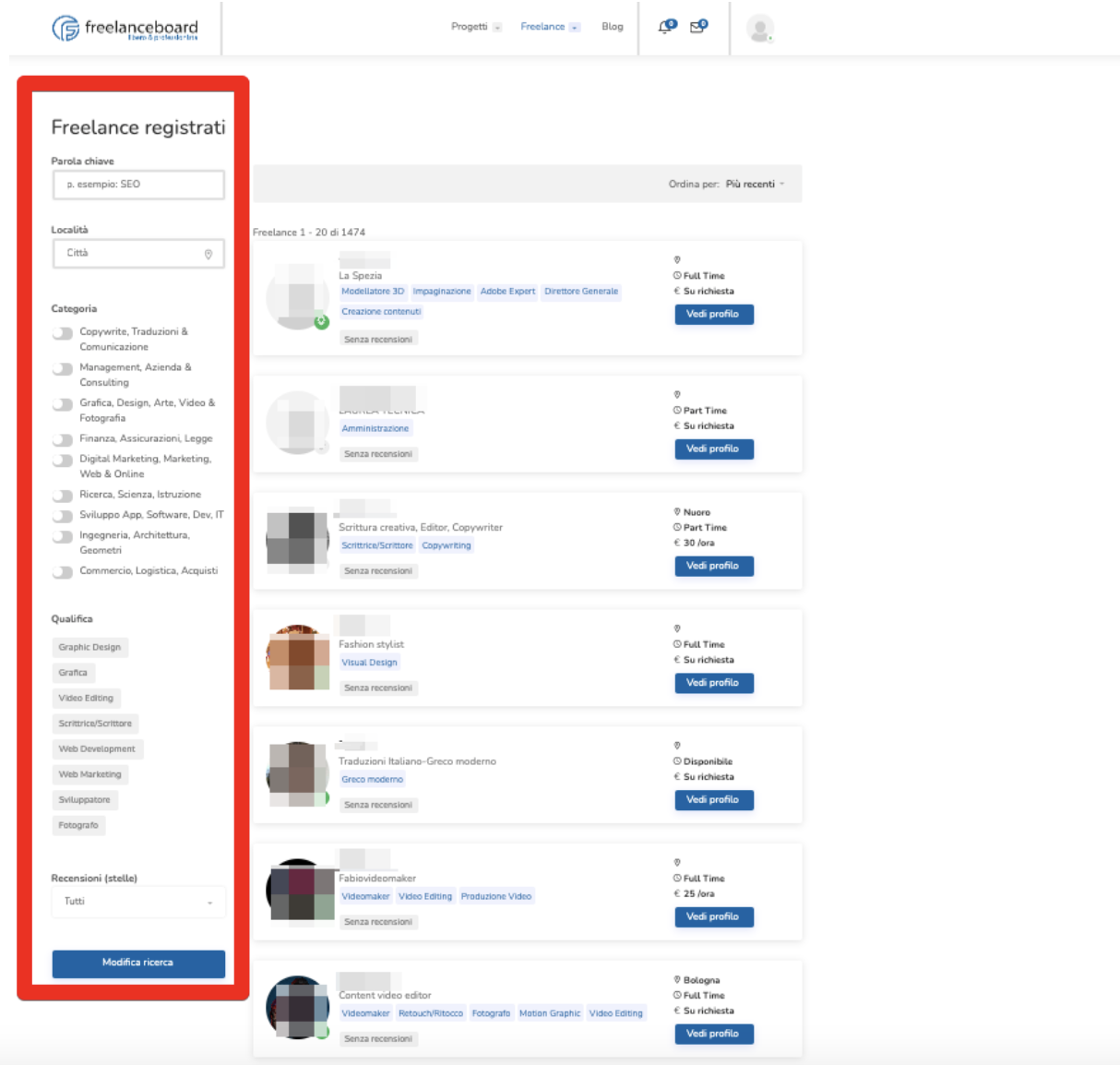
Task: Click the Fabiovideomaker profile picture
Action: pyautogui.click(x=298, y=891)
